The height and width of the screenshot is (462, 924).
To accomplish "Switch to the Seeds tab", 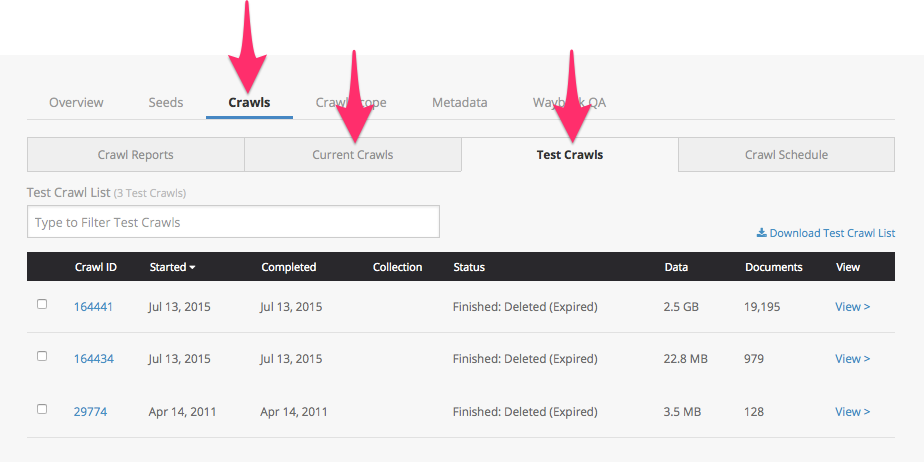I will click(x=166, y=102).
